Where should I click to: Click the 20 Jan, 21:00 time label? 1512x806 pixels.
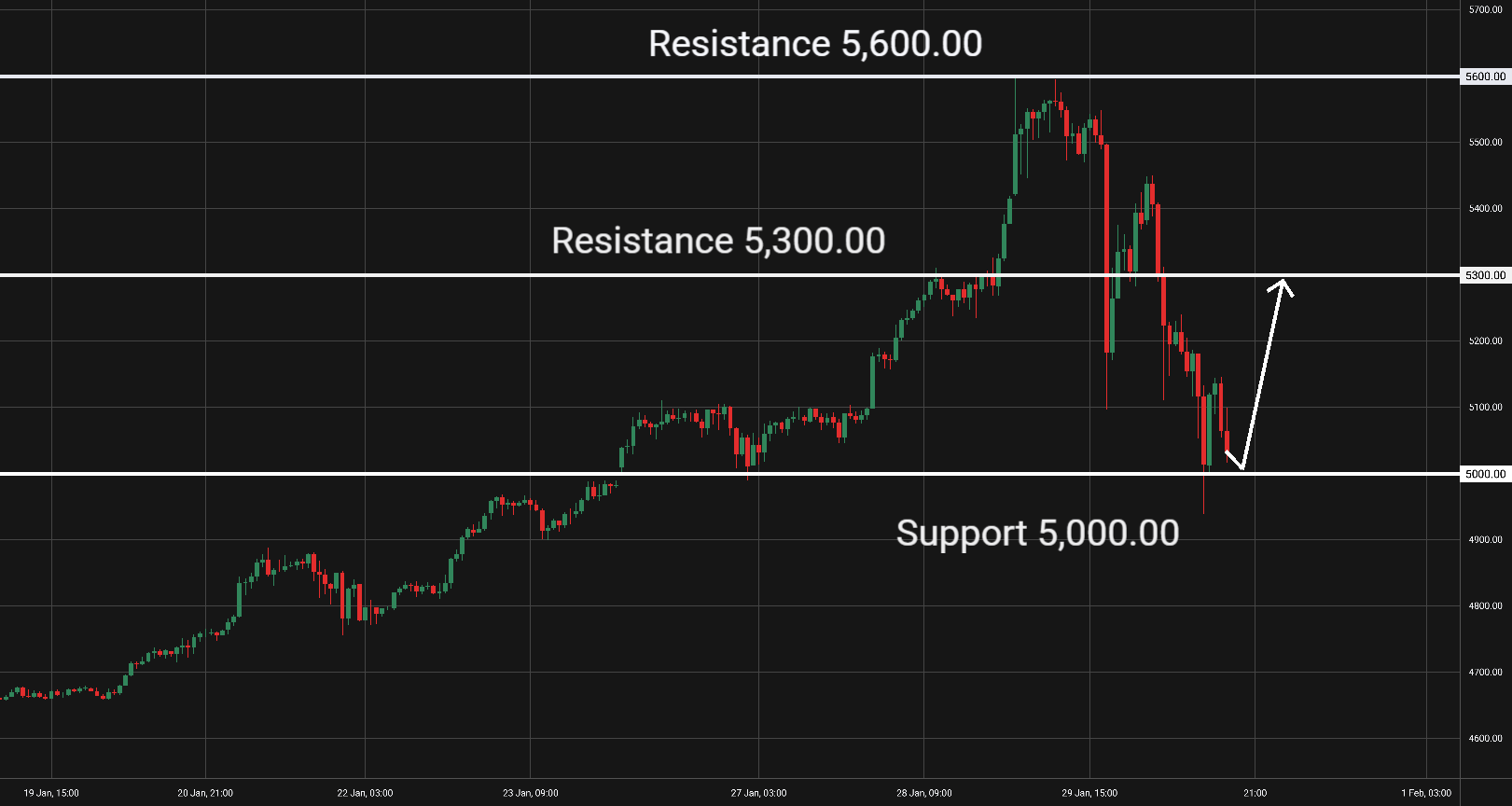[x=205, y=793]
